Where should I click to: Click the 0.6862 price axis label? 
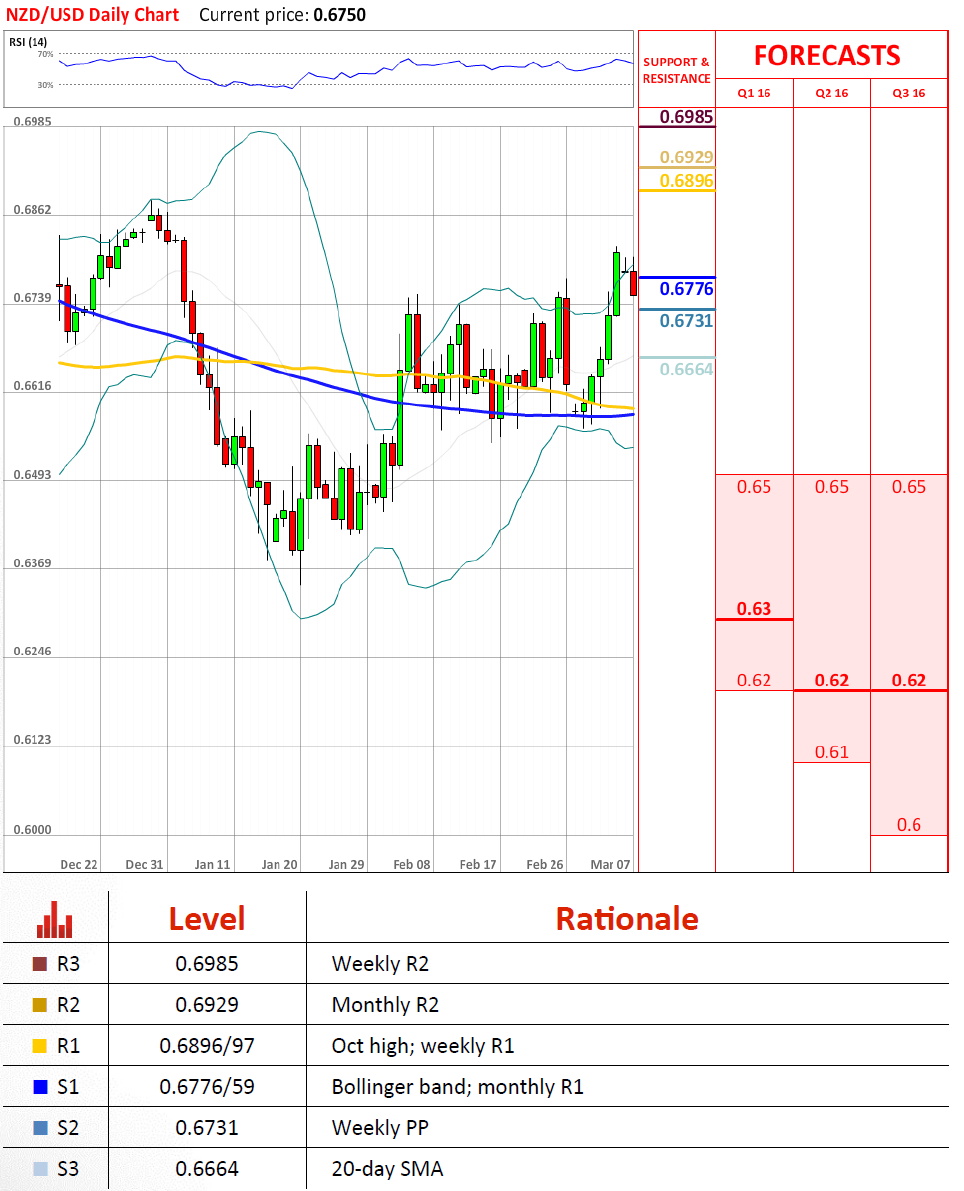(x=33, y=210)
